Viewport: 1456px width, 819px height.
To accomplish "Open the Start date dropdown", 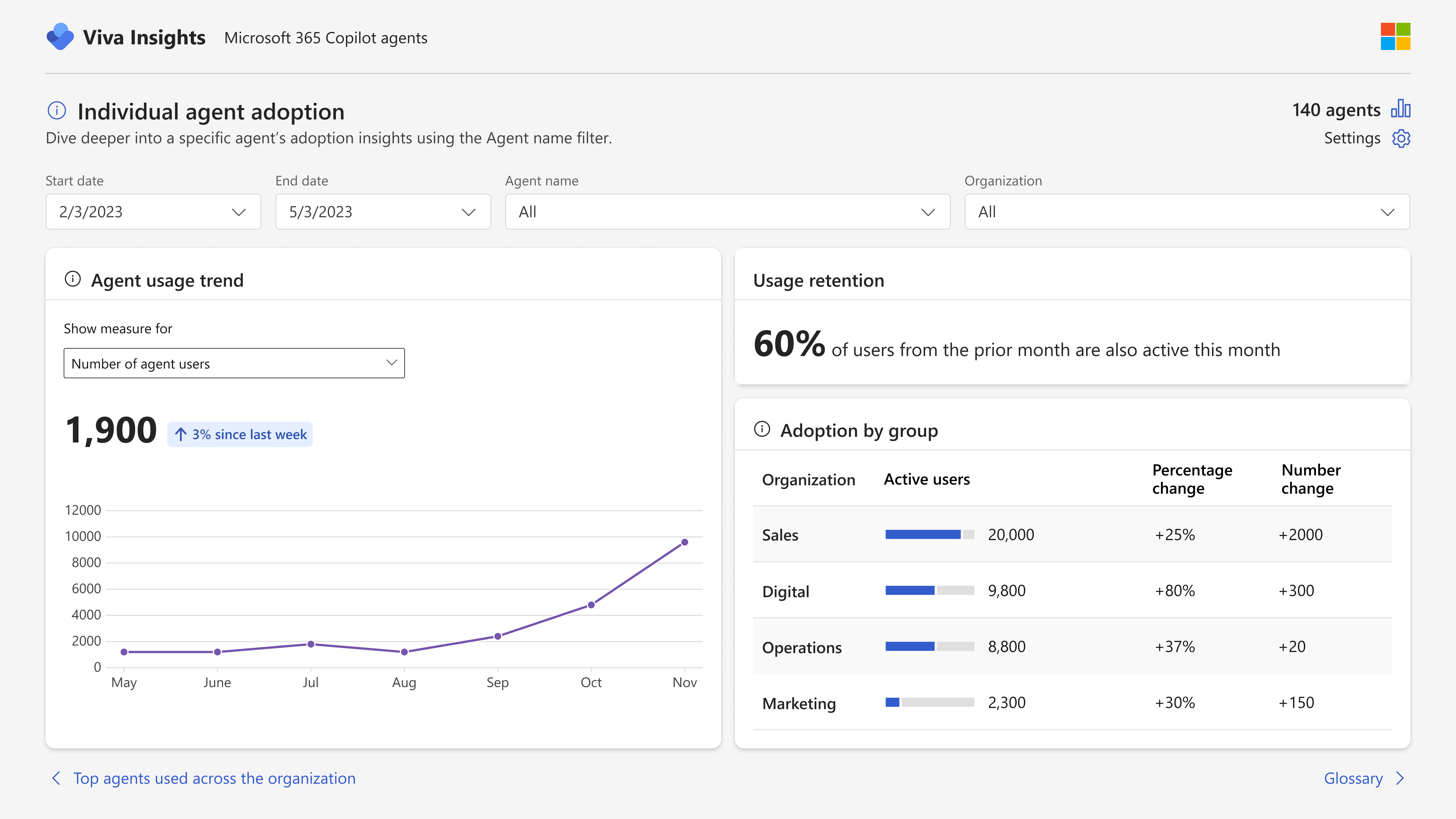I will pyautogui.click(x=153, y=212).
